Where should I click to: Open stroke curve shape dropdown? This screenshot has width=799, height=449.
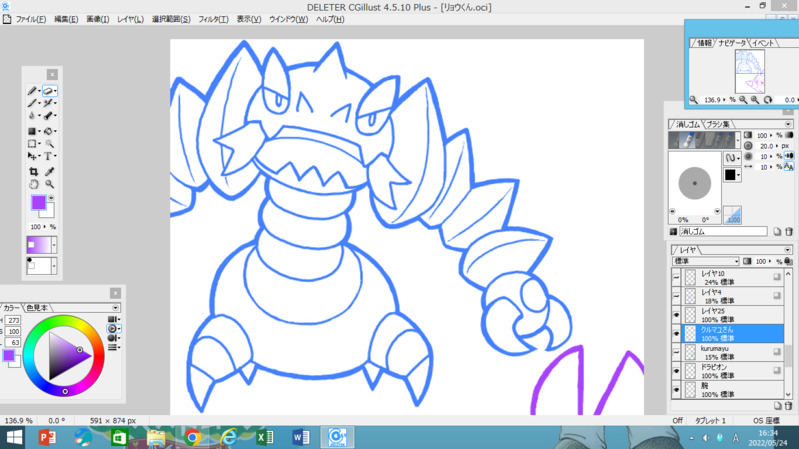[x=732, y=158]
